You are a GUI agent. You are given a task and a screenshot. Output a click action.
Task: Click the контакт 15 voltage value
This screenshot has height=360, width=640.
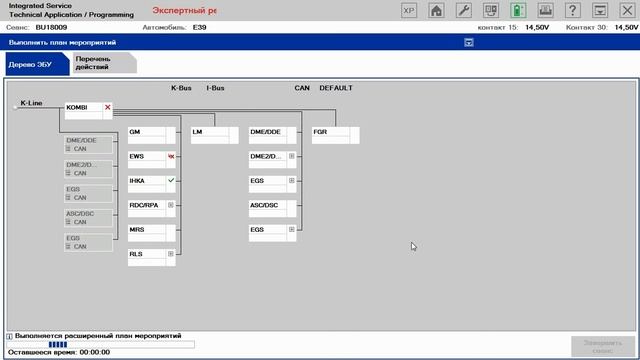537,27
